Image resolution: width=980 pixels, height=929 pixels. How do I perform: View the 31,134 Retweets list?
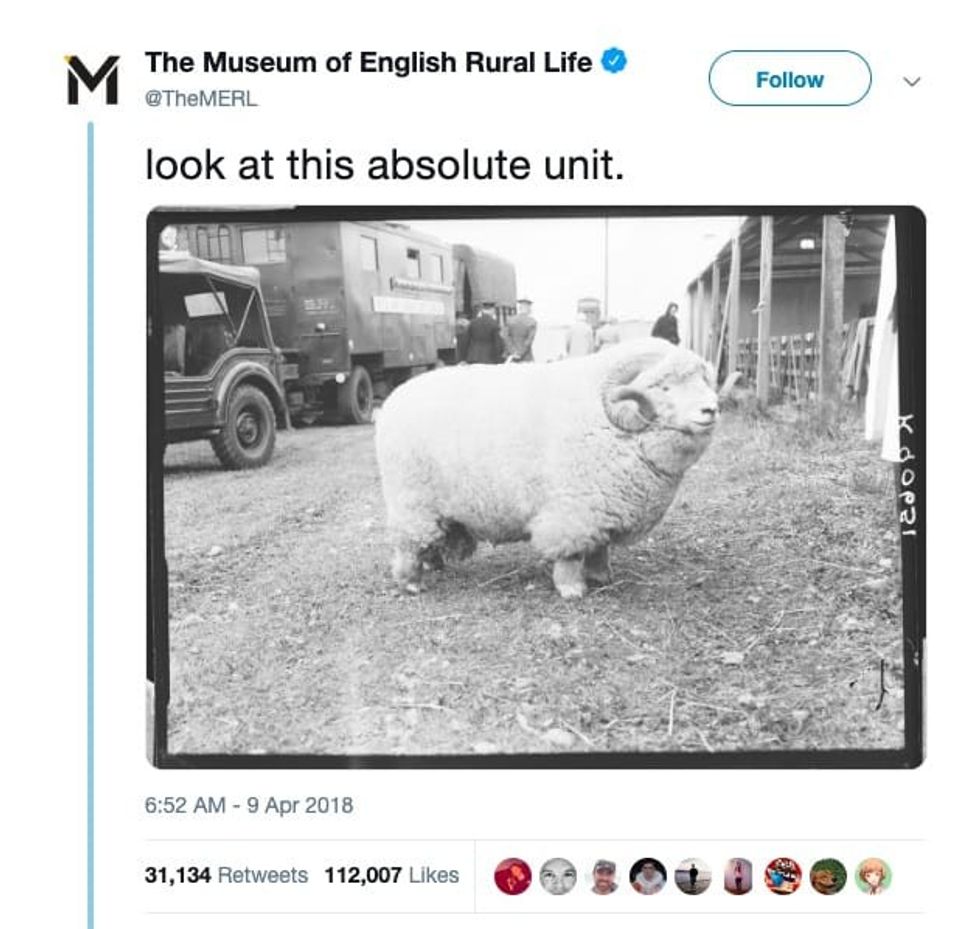tap(227, 875)
